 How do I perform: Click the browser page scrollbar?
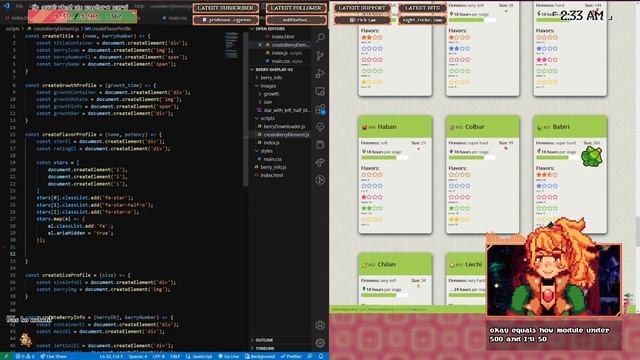(x=638, y=231)
